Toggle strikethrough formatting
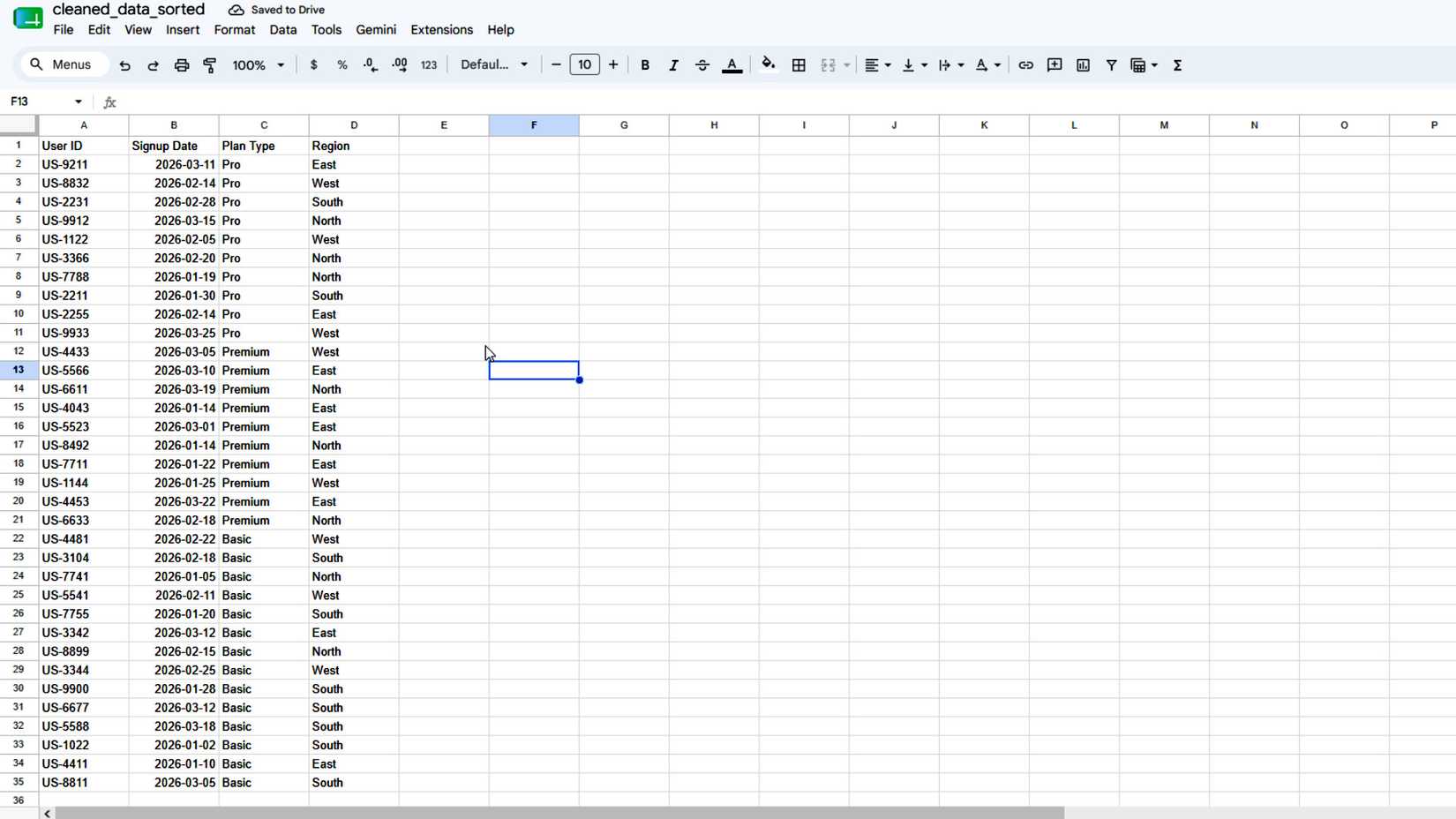 [702, 65]
